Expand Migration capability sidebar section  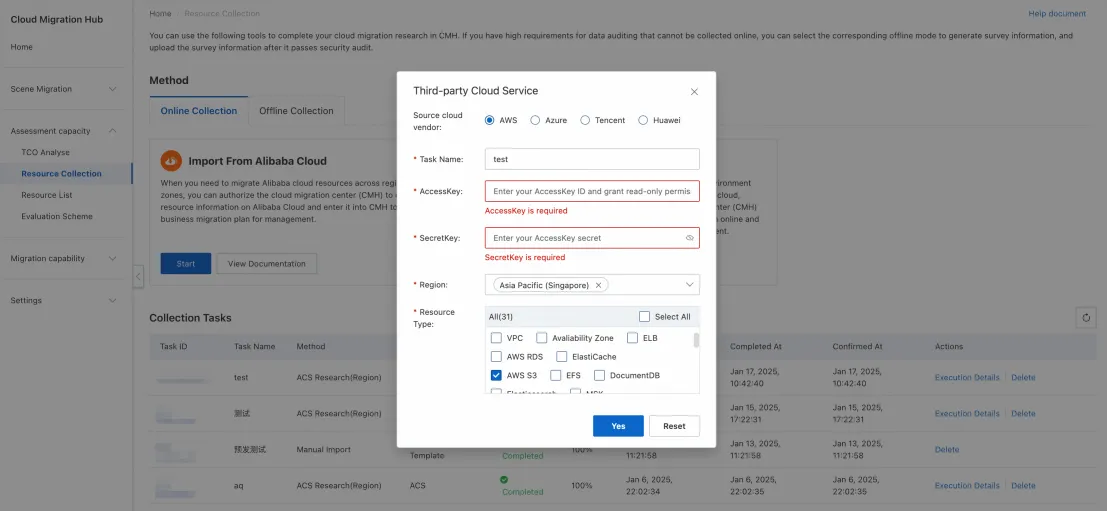[112, 258]
